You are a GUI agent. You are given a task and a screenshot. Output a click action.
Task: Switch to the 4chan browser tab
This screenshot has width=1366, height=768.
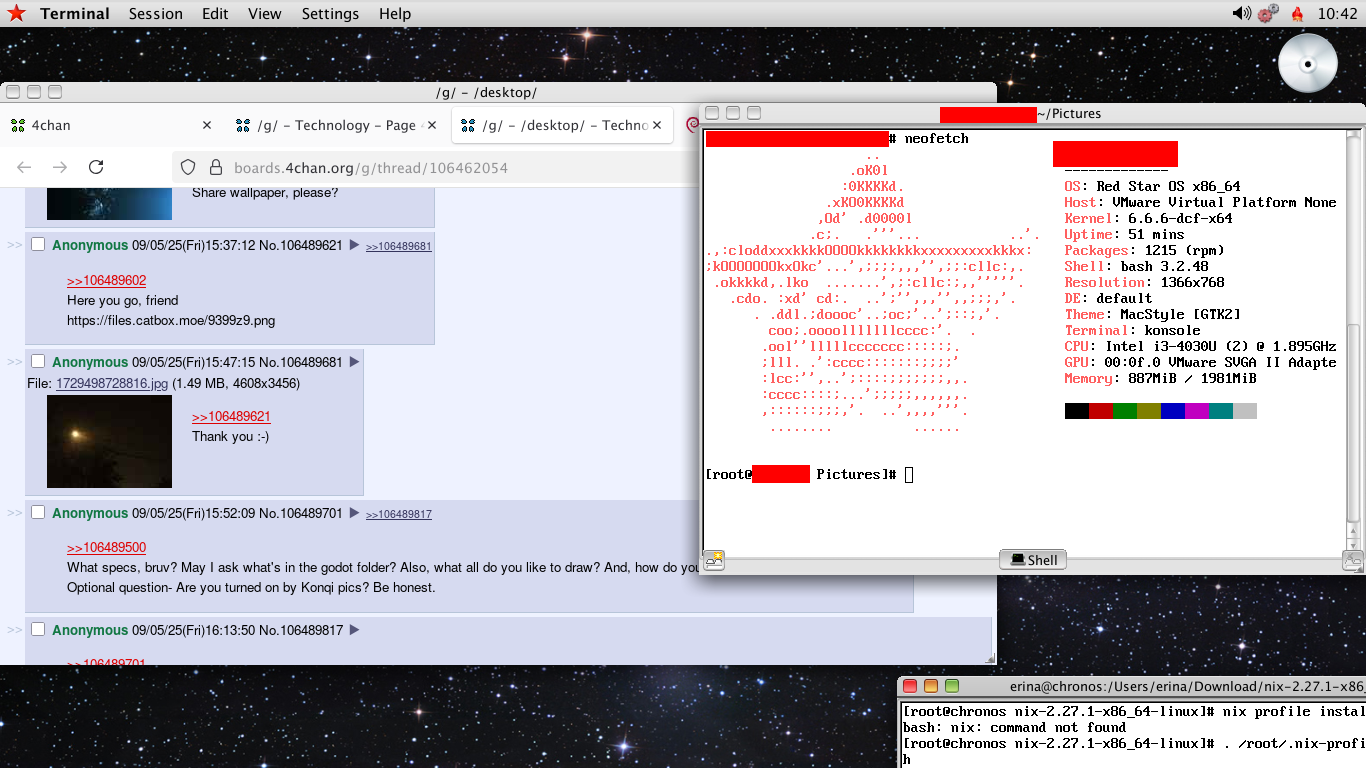(x=112, y=125)
